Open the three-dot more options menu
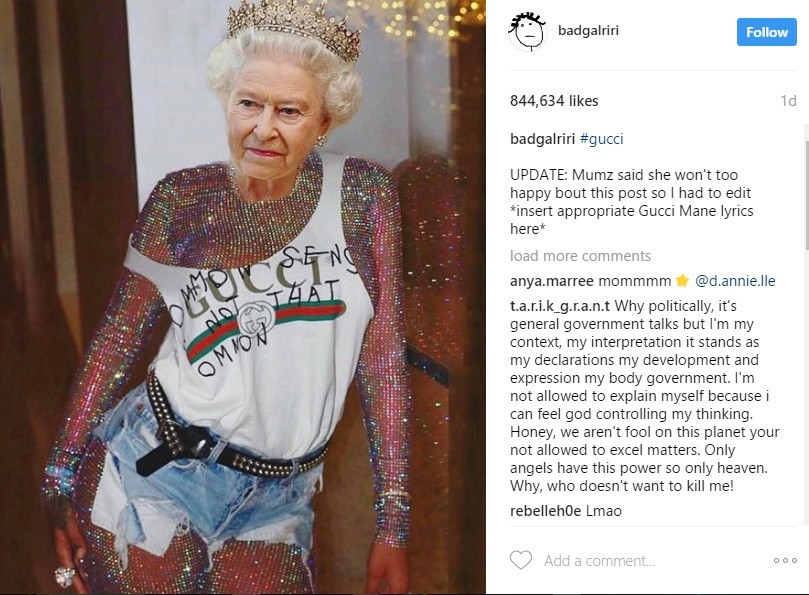This screenshot has width=809, height=595. [x=785, y=560]
